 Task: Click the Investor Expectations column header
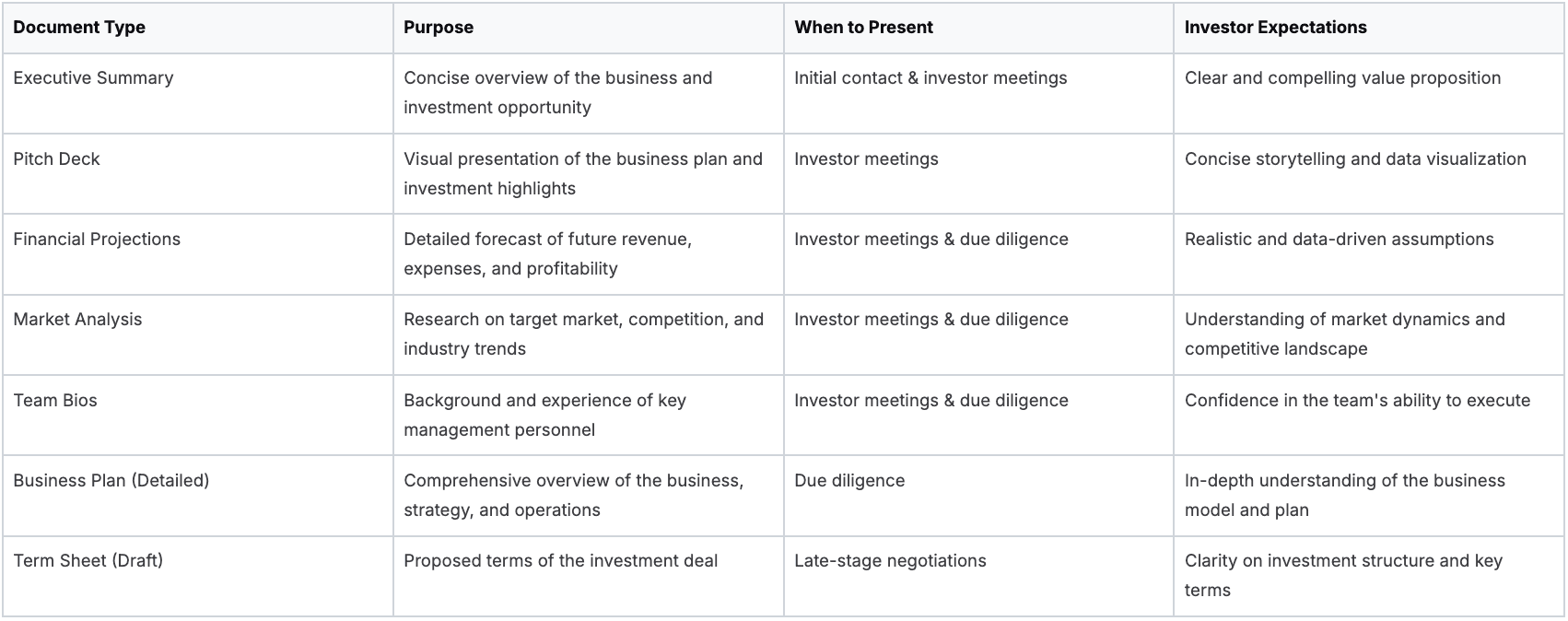(x=1275, y=28)
